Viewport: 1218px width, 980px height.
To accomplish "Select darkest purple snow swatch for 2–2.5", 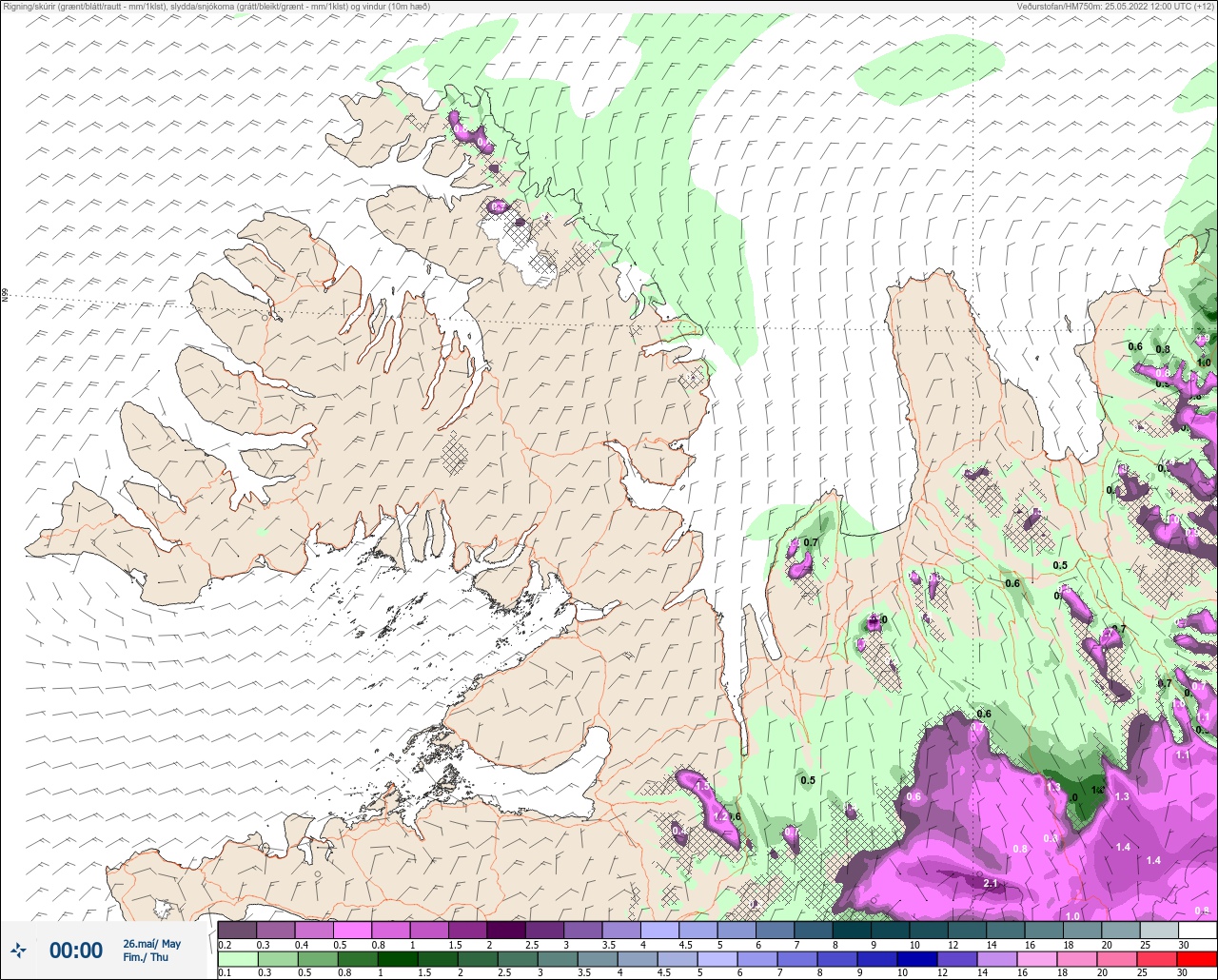I will [506, 930].
